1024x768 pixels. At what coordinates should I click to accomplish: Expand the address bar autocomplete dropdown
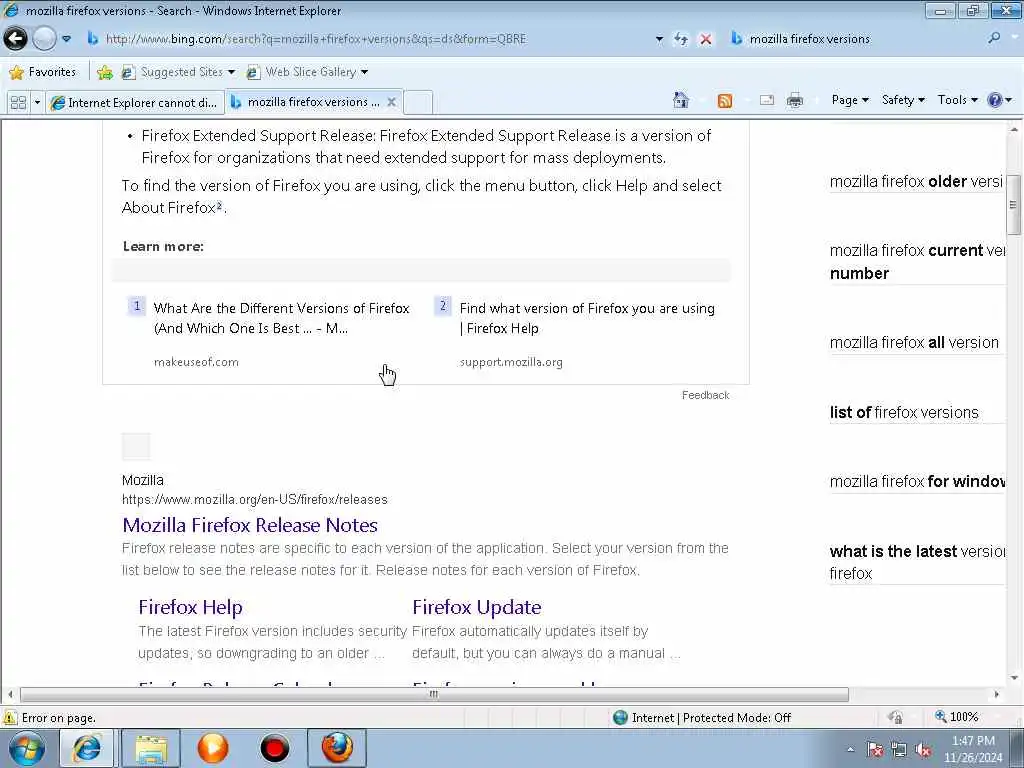click(x=659, y=39)
